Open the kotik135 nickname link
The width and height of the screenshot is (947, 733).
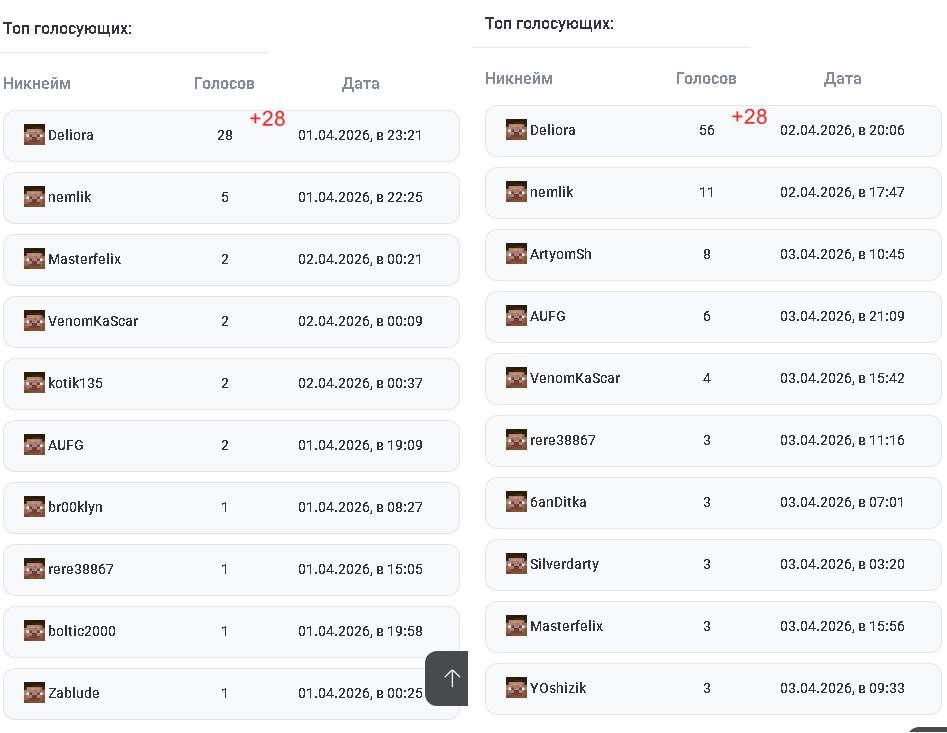click(x=75, y=383)
